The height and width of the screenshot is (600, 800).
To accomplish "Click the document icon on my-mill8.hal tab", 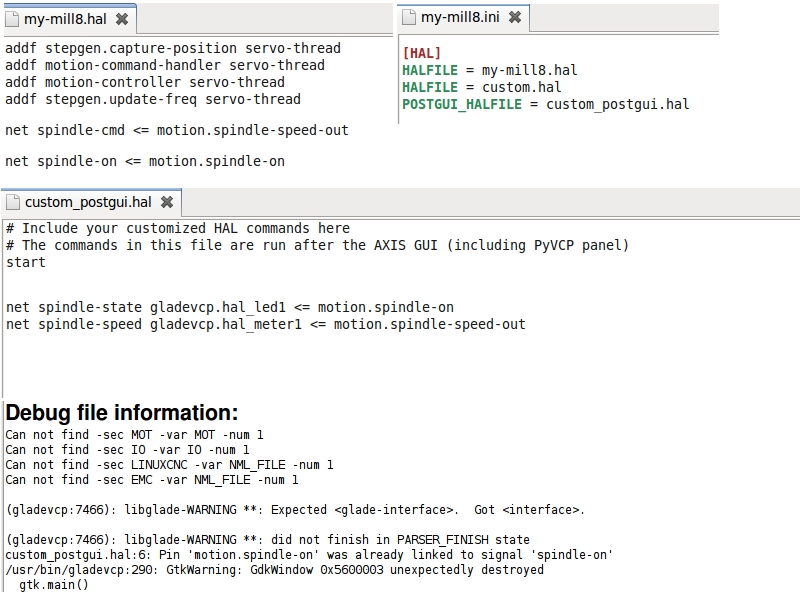I will pos(12,19).
